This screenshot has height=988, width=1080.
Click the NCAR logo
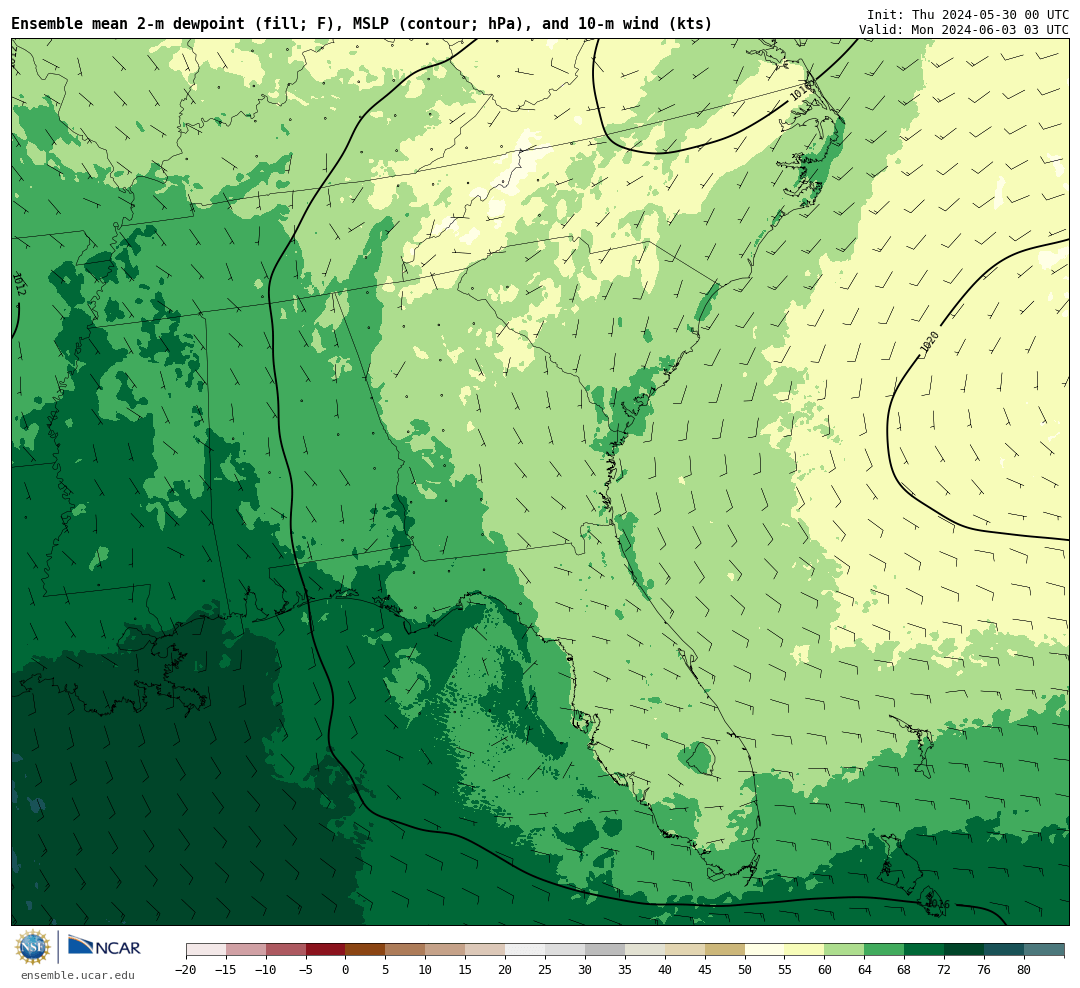[104, 946]
